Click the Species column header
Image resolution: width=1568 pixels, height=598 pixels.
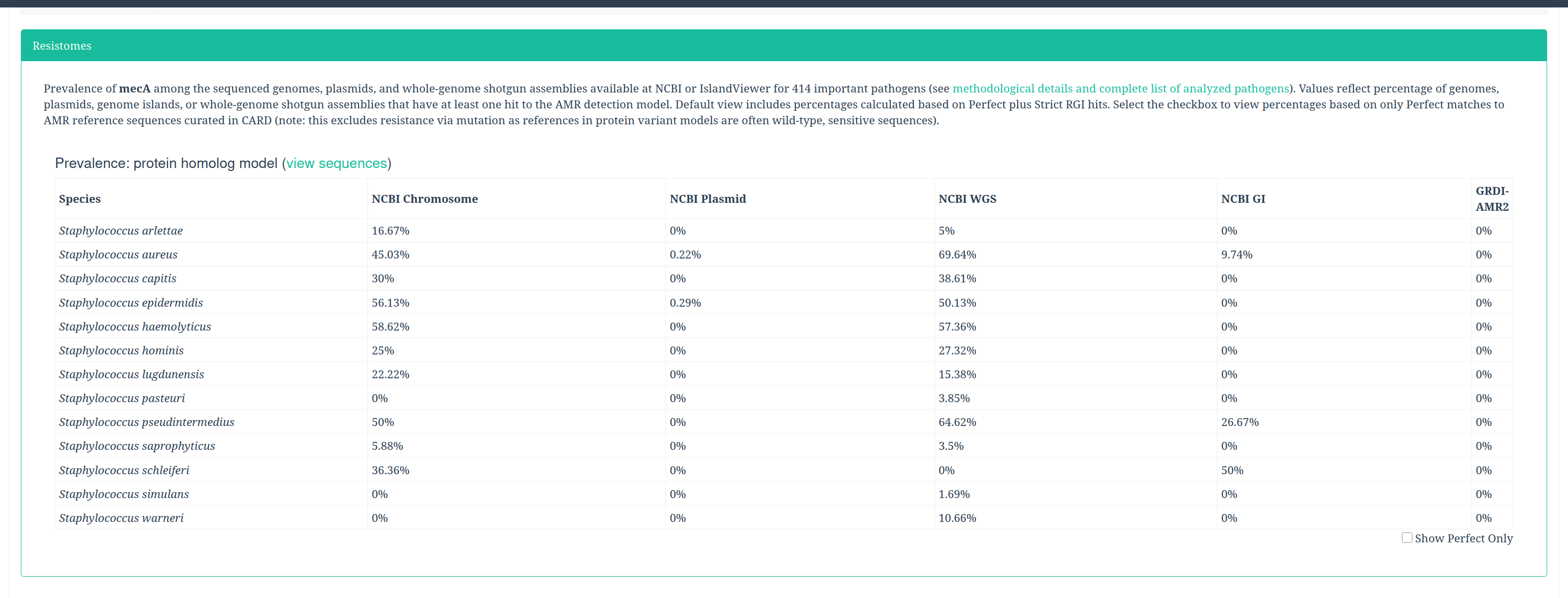(80, 199)
